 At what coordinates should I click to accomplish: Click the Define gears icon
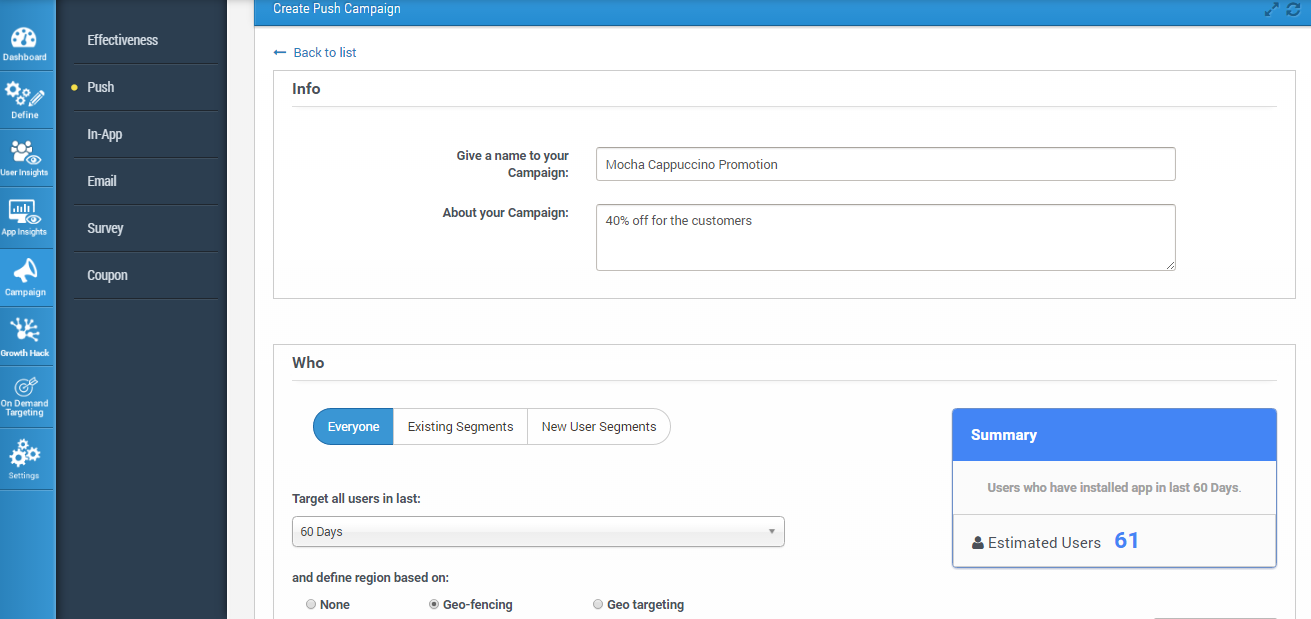(x=25, y=96)
